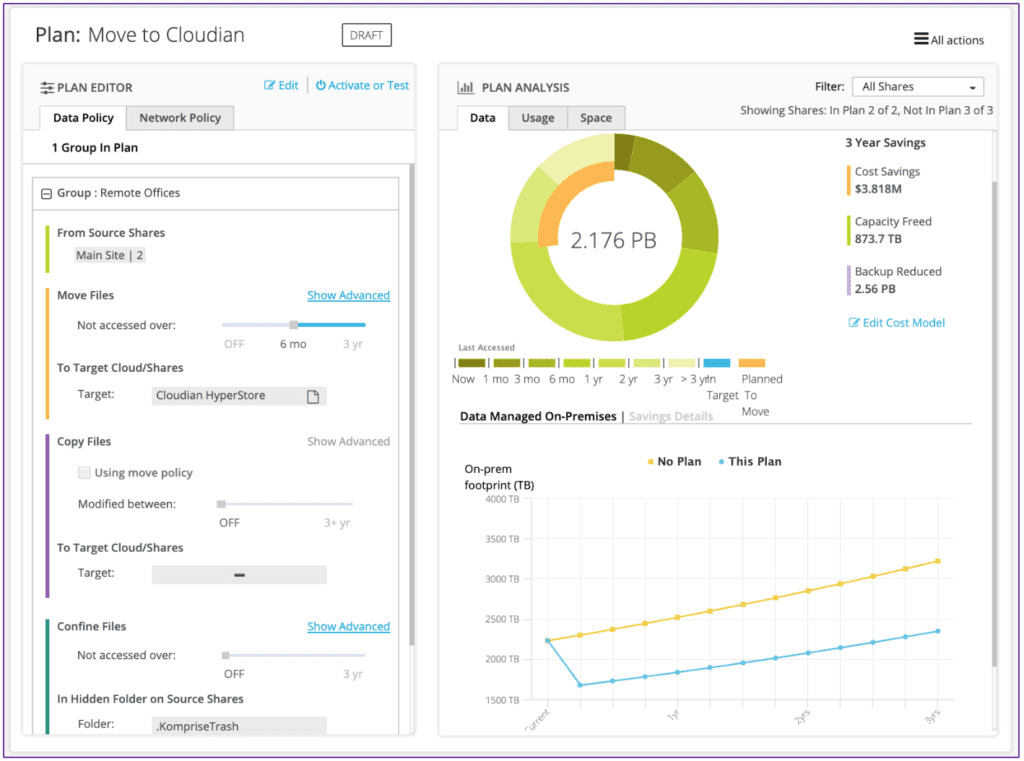Viewport: 1024px width, 761px height.
Task: Switch to the Data Policy tab
Action: click(x=83, y=118)
